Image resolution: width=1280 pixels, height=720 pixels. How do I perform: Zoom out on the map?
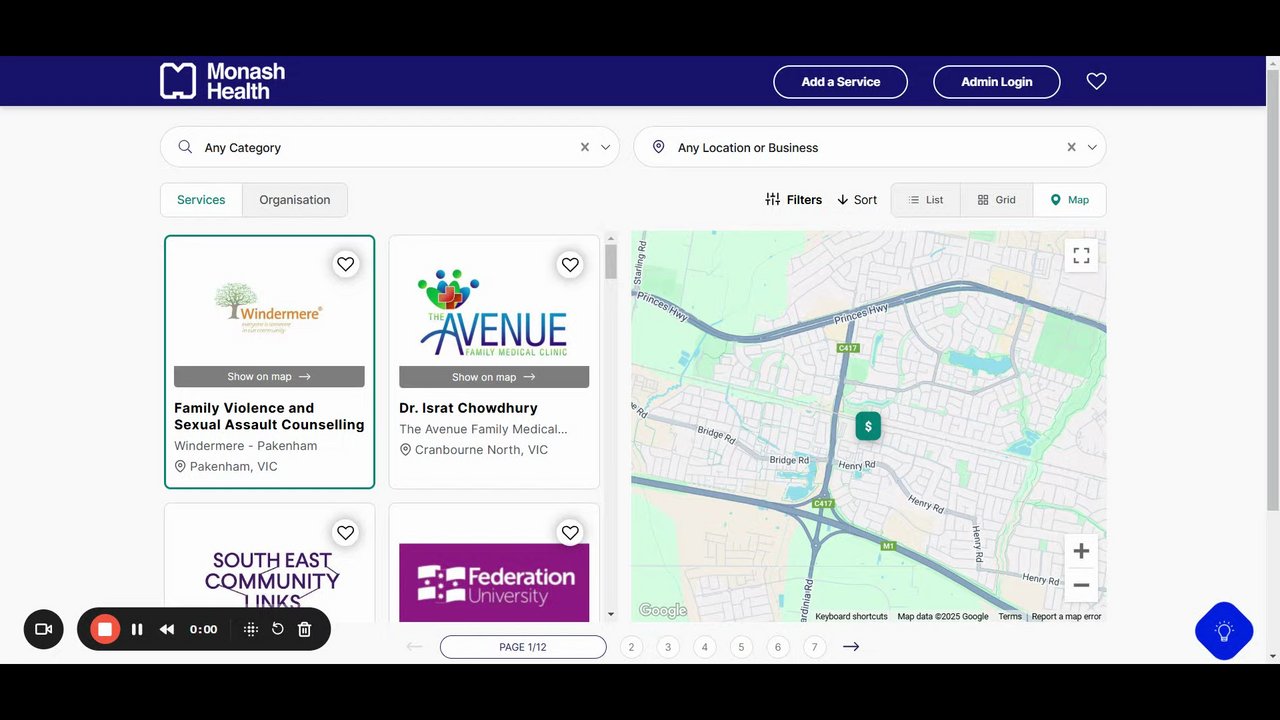pos(1081,585)
